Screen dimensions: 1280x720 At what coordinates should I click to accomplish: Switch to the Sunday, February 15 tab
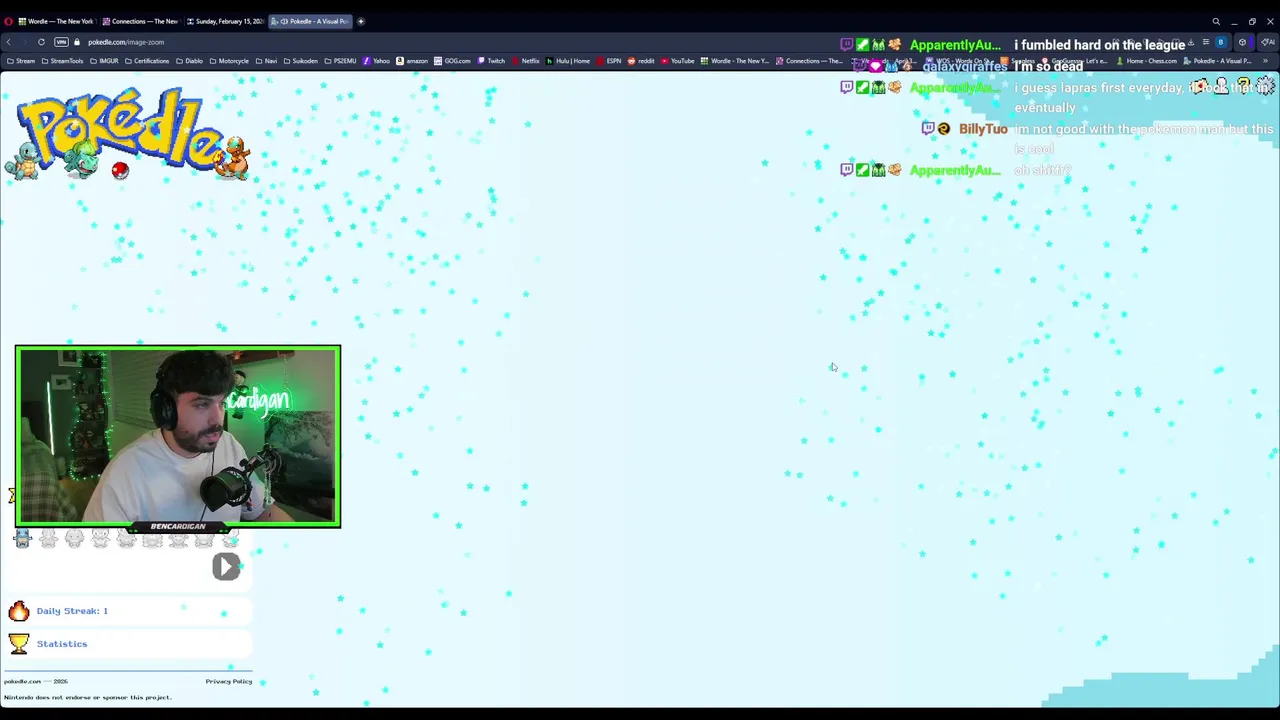click(224, 21)
